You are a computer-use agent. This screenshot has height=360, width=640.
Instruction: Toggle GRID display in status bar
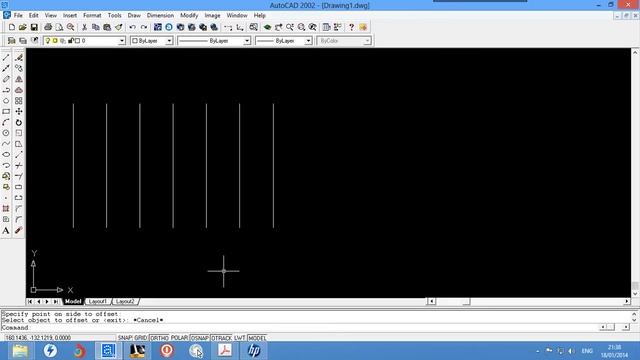pyautogui.click(x=141, y=338)
